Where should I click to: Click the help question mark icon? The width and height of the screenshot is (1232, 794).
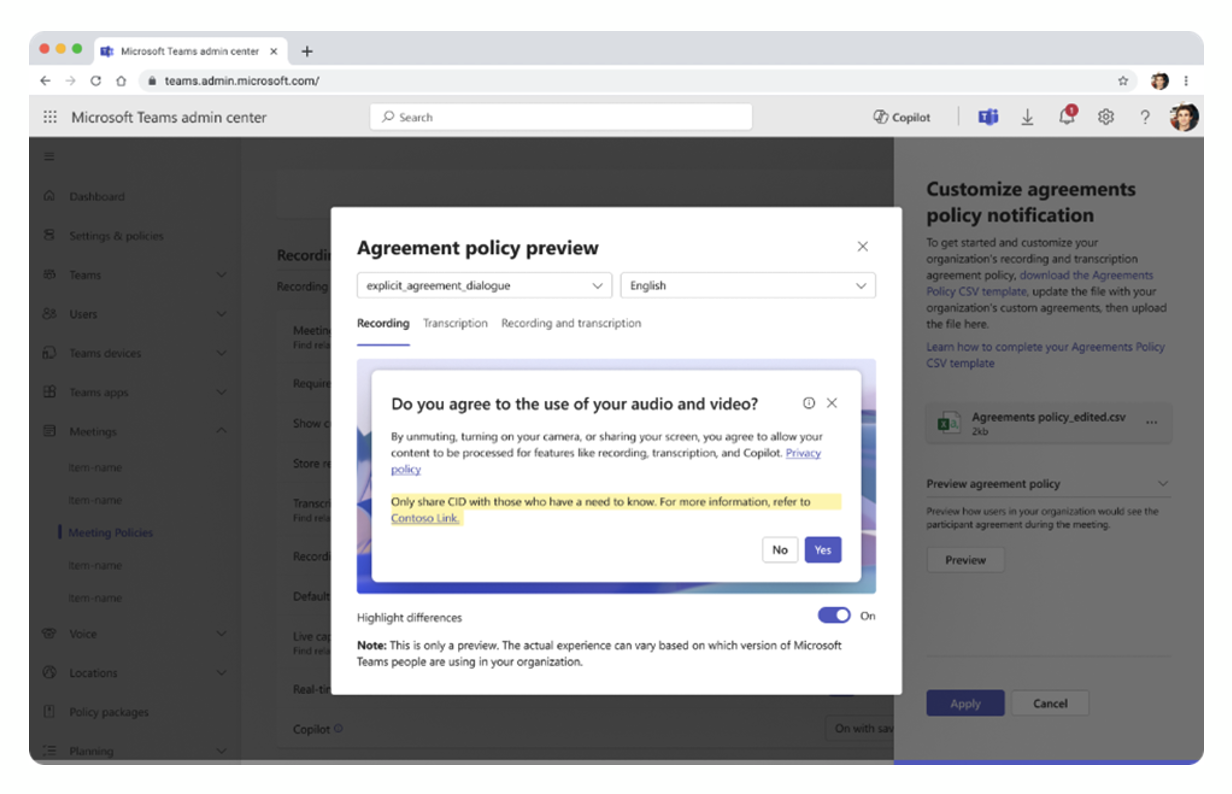[x=1145, y=117]
